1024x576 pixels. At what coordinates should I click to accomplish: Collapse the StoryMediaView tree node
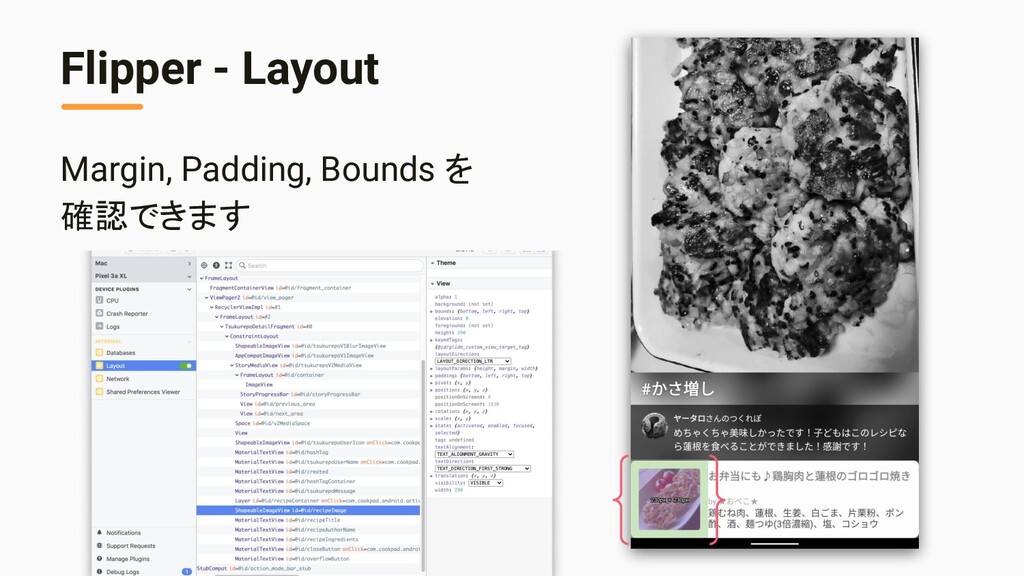(232, 365)
